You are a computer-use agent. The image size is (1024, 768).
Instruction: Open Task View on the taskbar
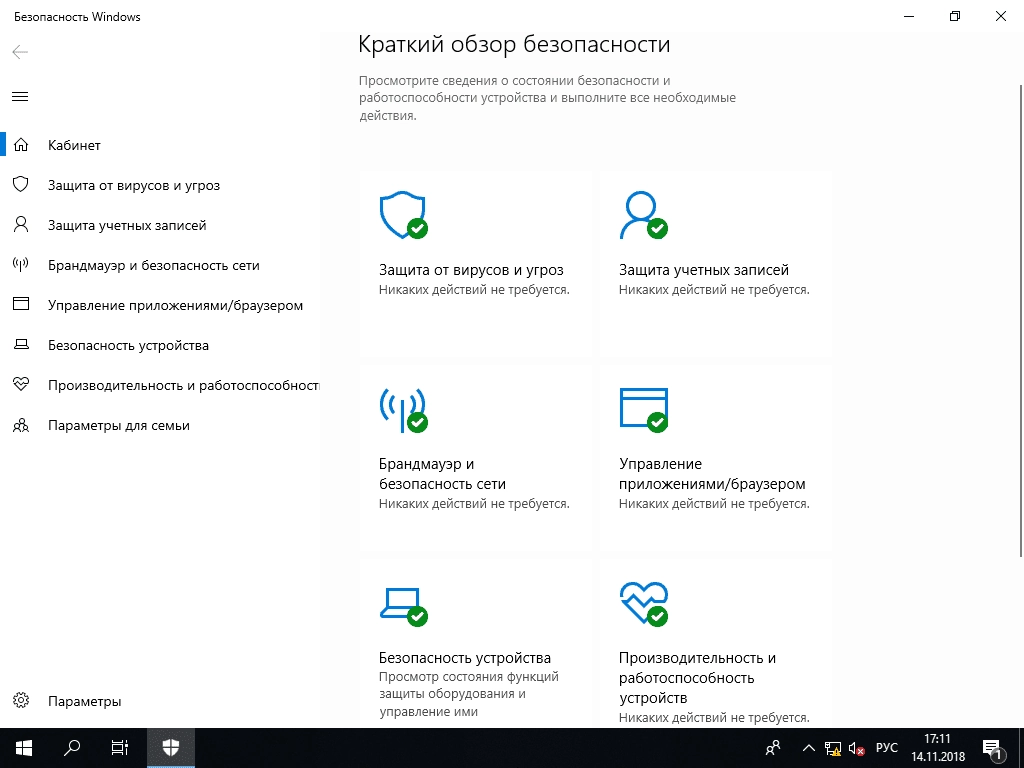[x=120, y=748]
